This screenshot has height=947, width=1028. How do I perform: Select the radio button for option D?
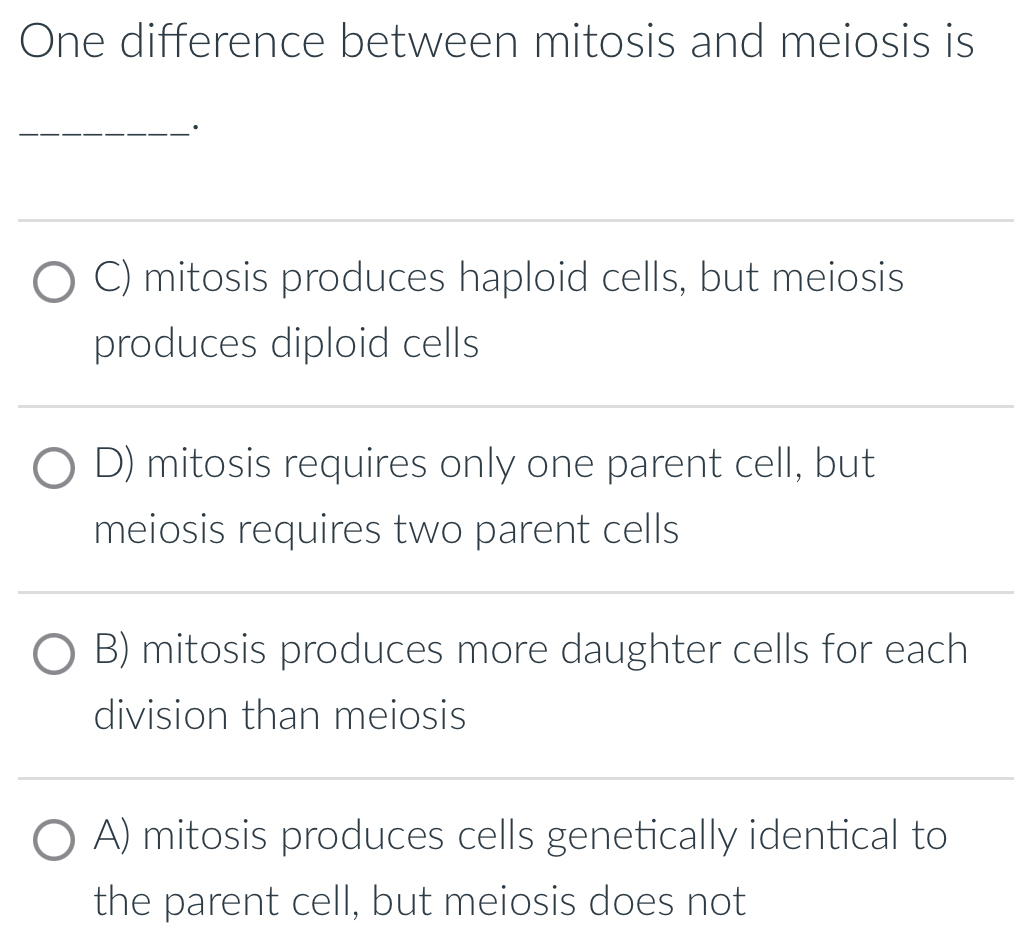tap(55, 468)
